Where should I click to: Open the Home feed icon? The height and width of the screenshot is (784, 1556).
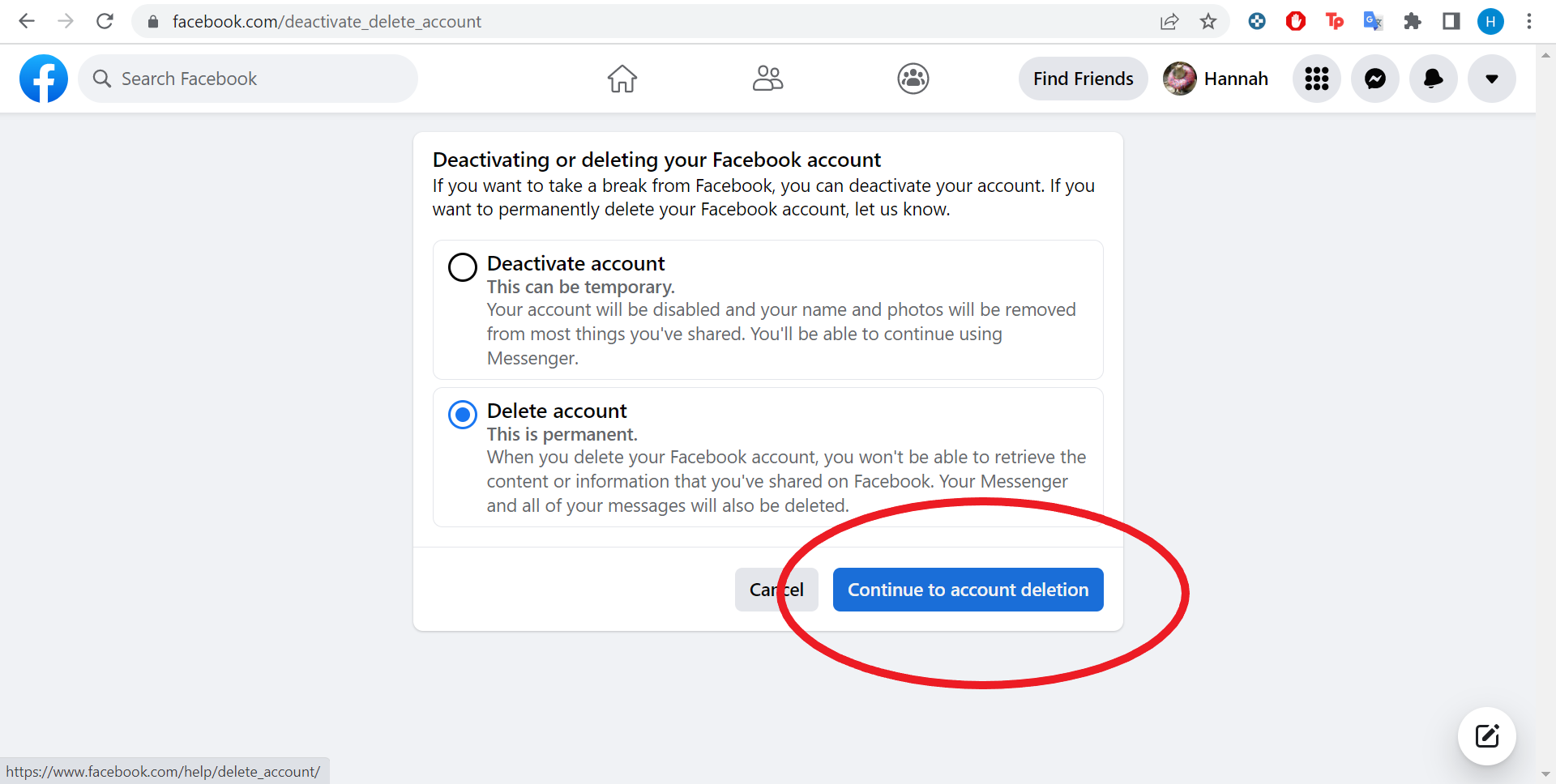tap(622, 79)
